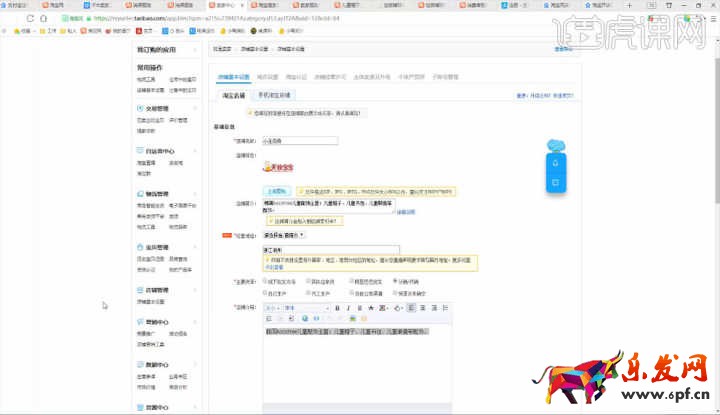Click the Italic icon in editor toolbar
The image size is (720, 415).
tap(346, 308)
